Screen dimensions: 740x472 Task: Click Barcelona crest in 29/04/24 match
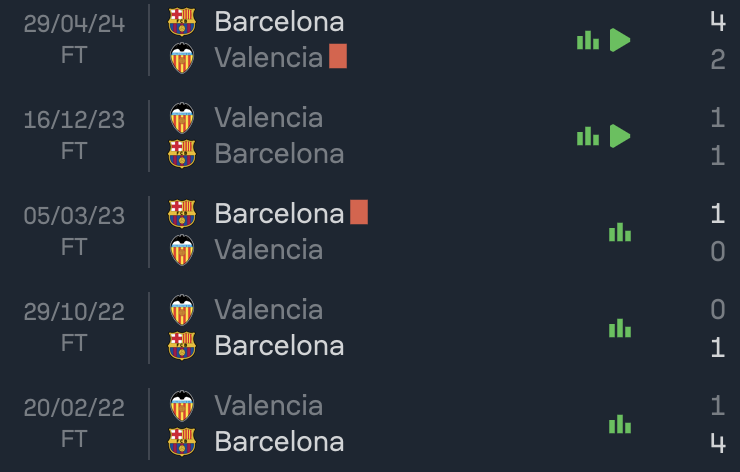tap(182, 22)
